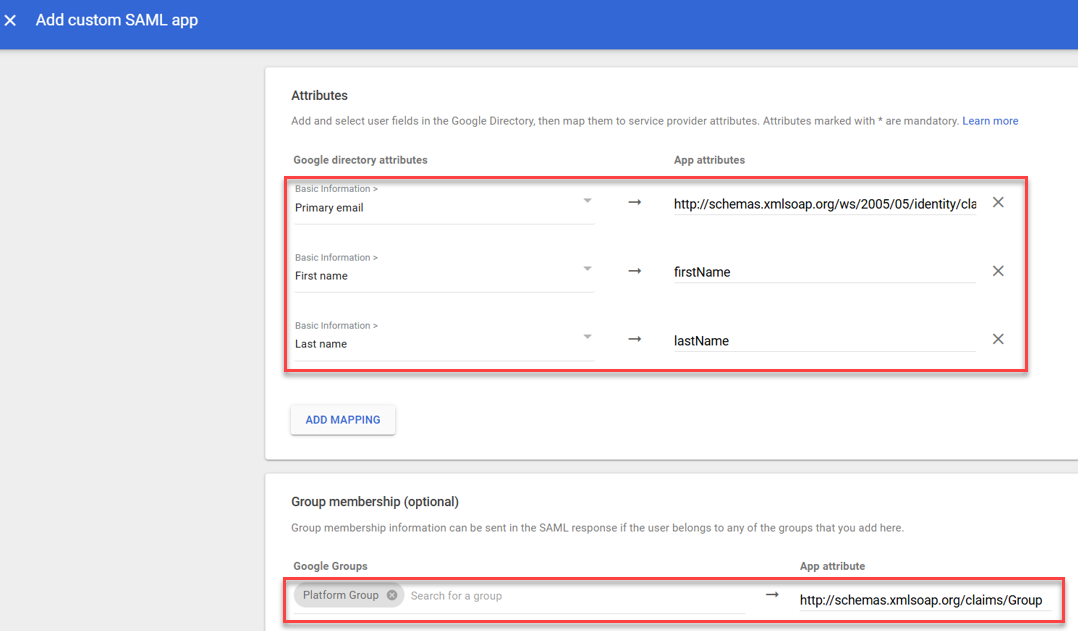This screenshot has width=1078, height=631.
Task: Click the Search for a group field
Action: tap(570, 596)
